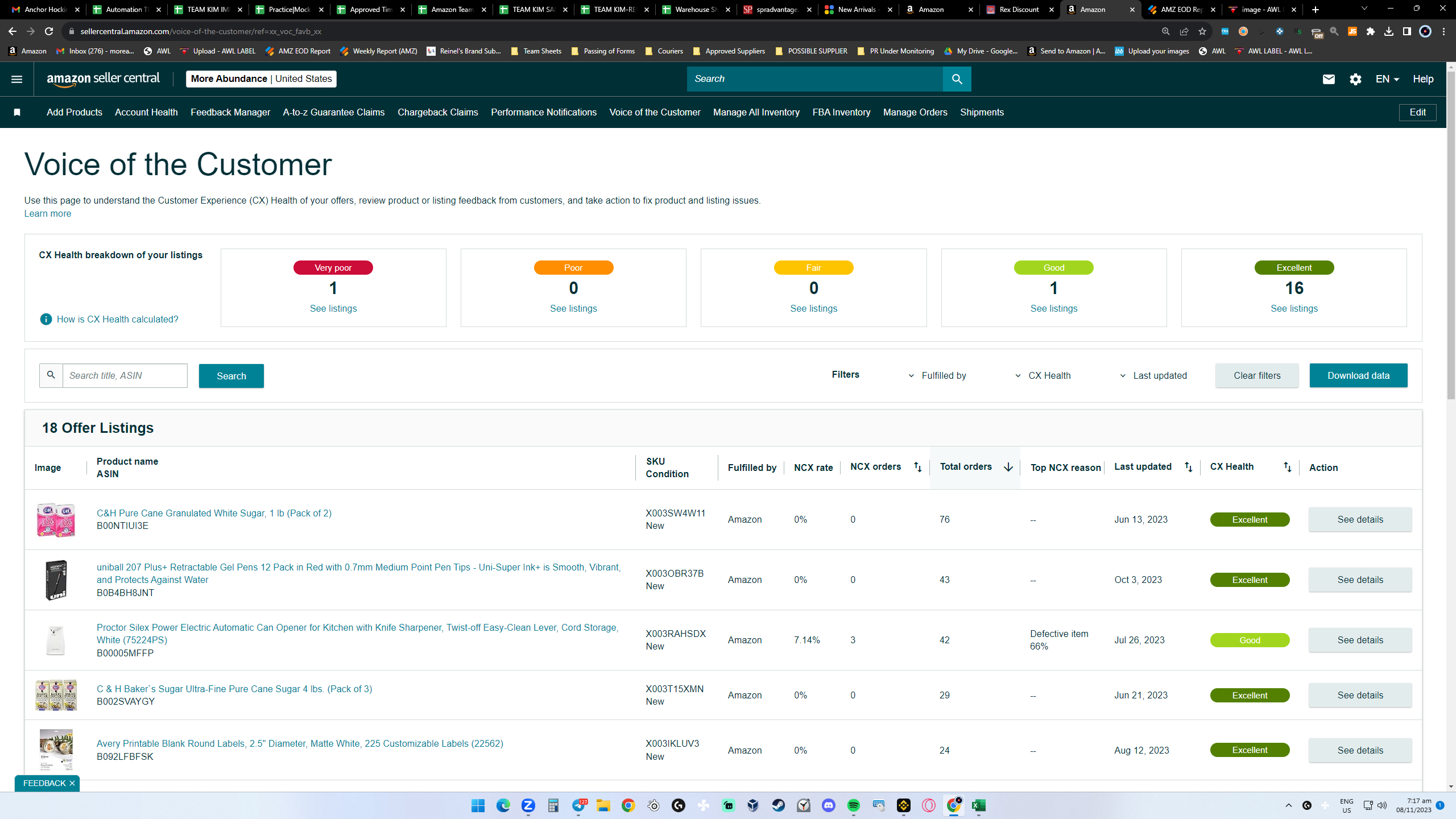Image resolution: width=1456 pixels, height=819 pixels.
Task: See listings under the Excellent card
Action: pyautogui.click(x=1294, y=308)
